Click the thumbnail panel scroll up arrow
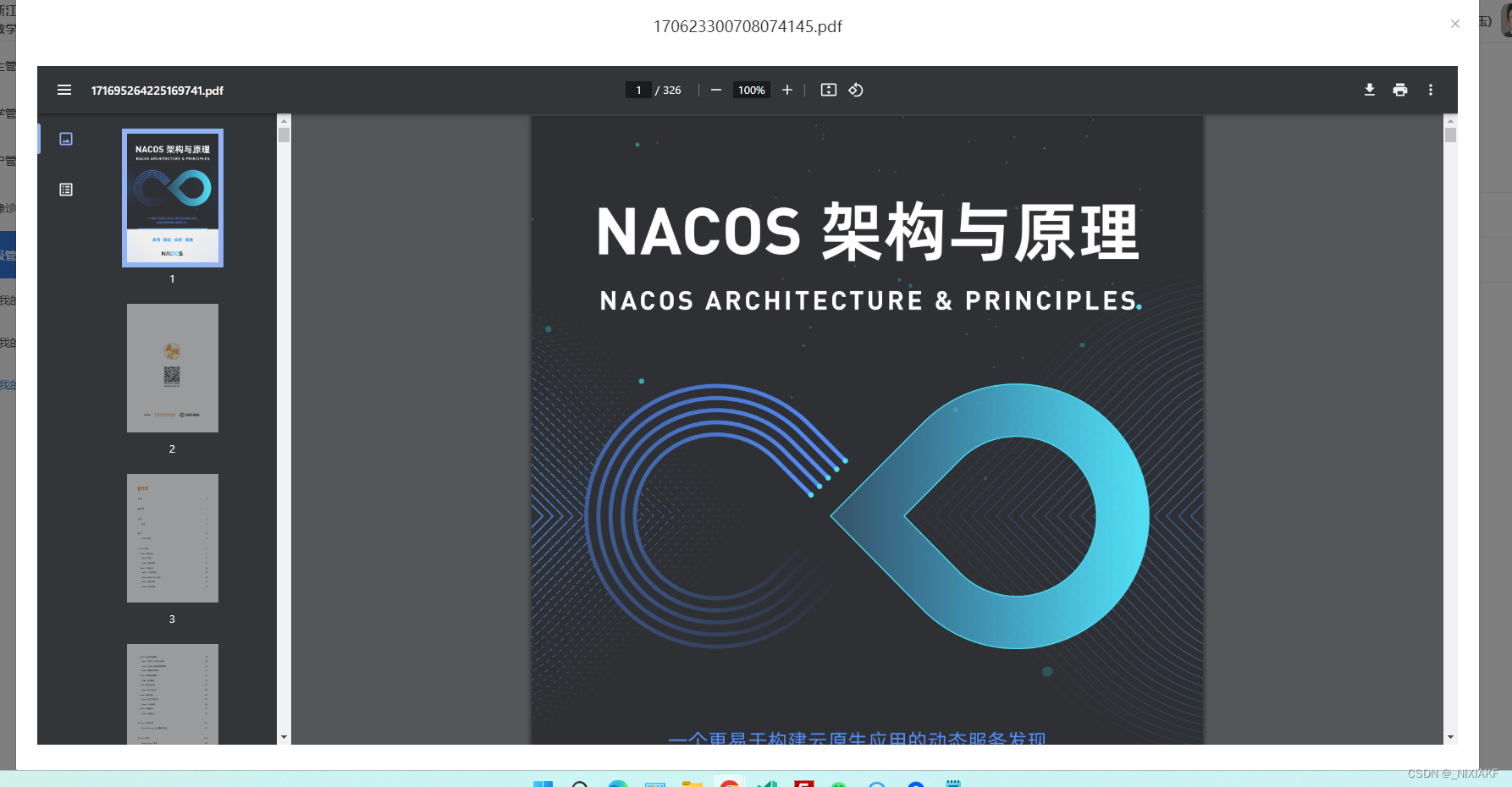The height and width of the screenshot is (787, 1512). tap(284, 120)
